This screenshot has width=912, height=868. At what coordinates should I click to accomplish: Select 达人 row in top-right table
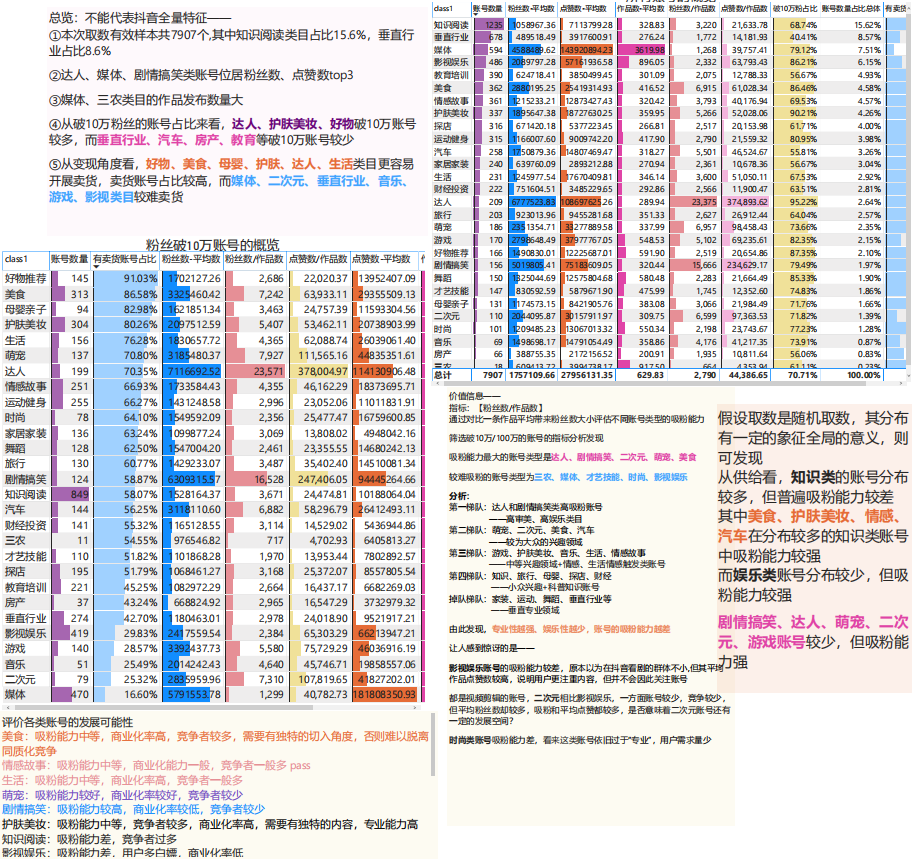(x=669, y=202)
